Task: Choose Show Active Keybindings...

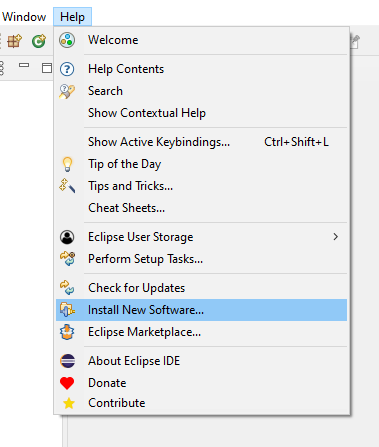Action: 201,142
